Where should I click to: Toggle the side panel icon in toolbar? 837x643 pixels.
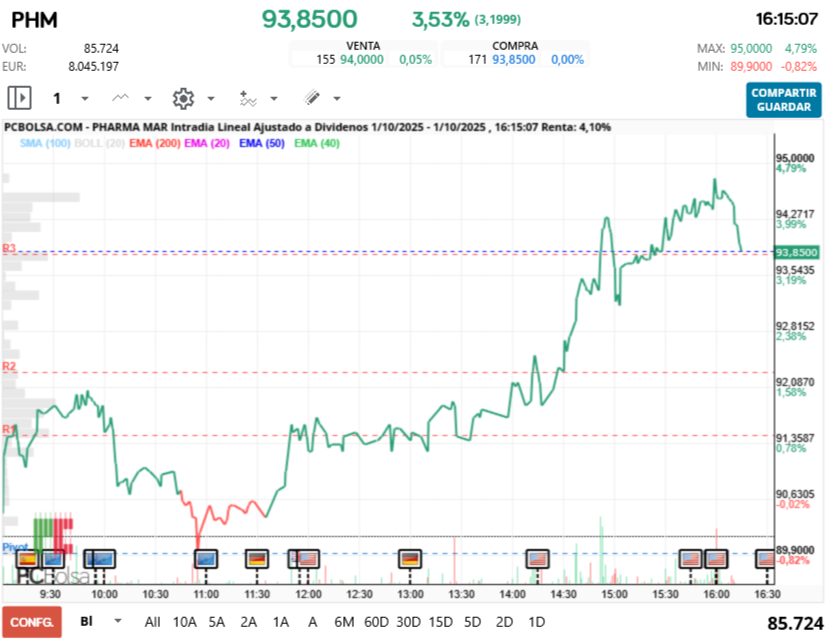click(20, 98)
